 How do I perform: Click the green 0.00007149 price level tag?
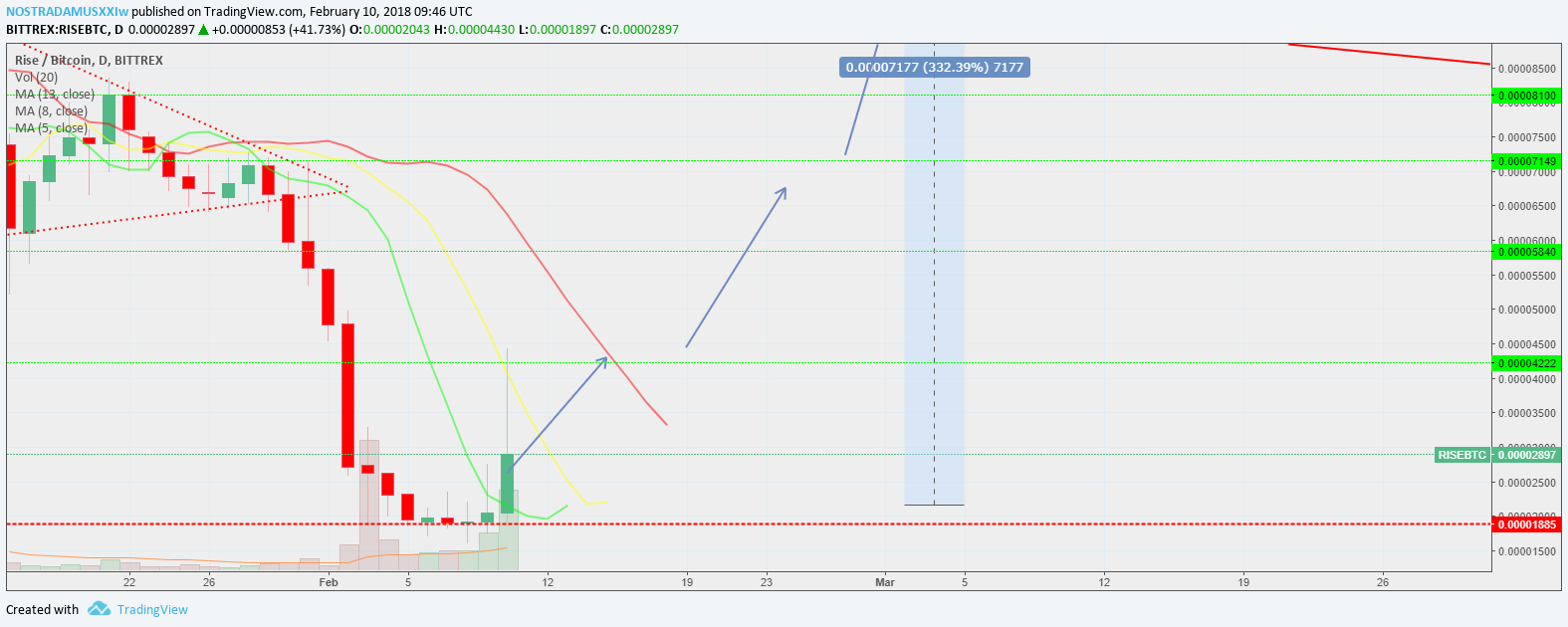pos(1526,161)
